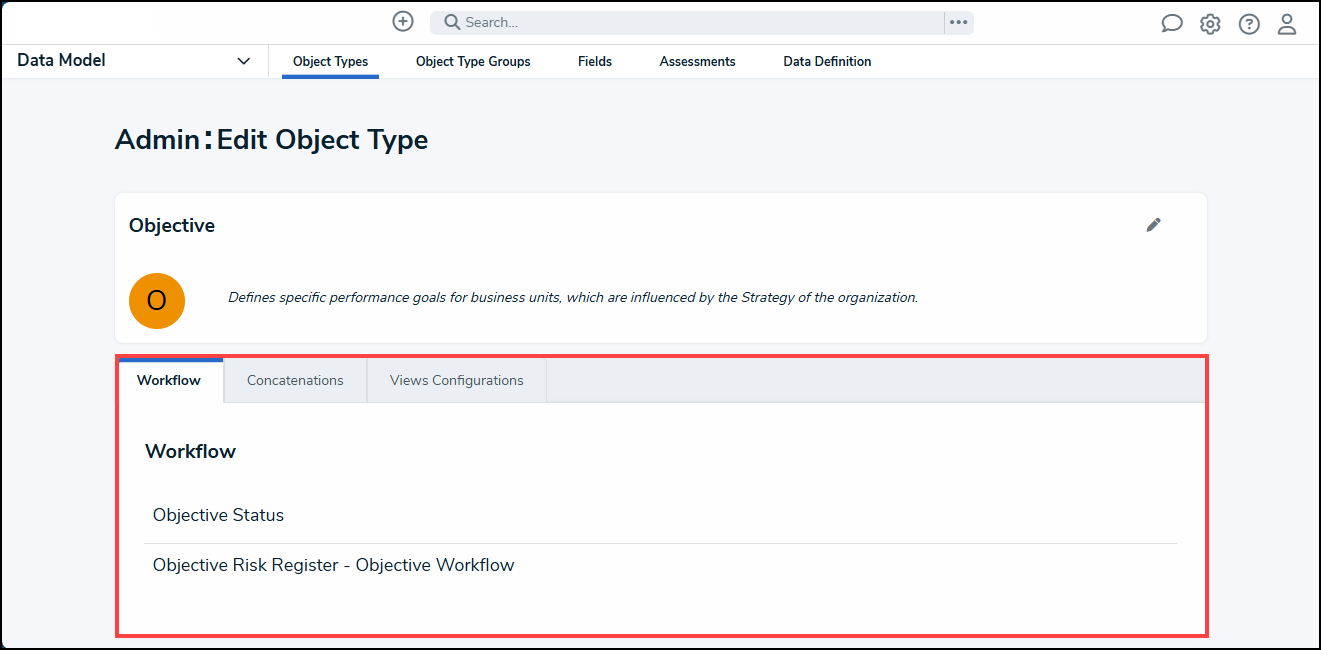Select the Fields tab
The width and height of the screenshot is (1321, 650).
click(594, 61)
